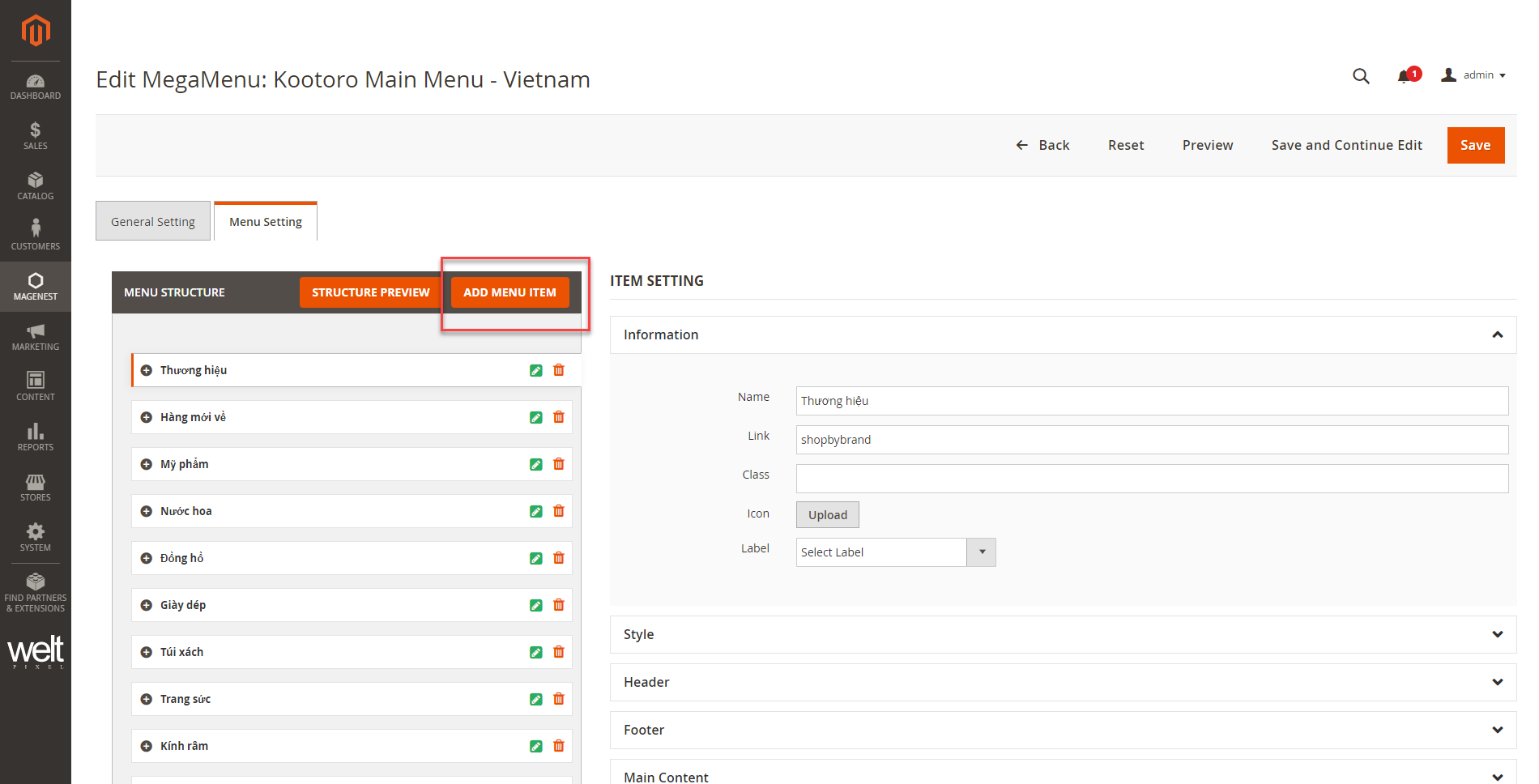
Task: Expand the Footer section
Action: pyautogui.click(x=1063, y=730)
